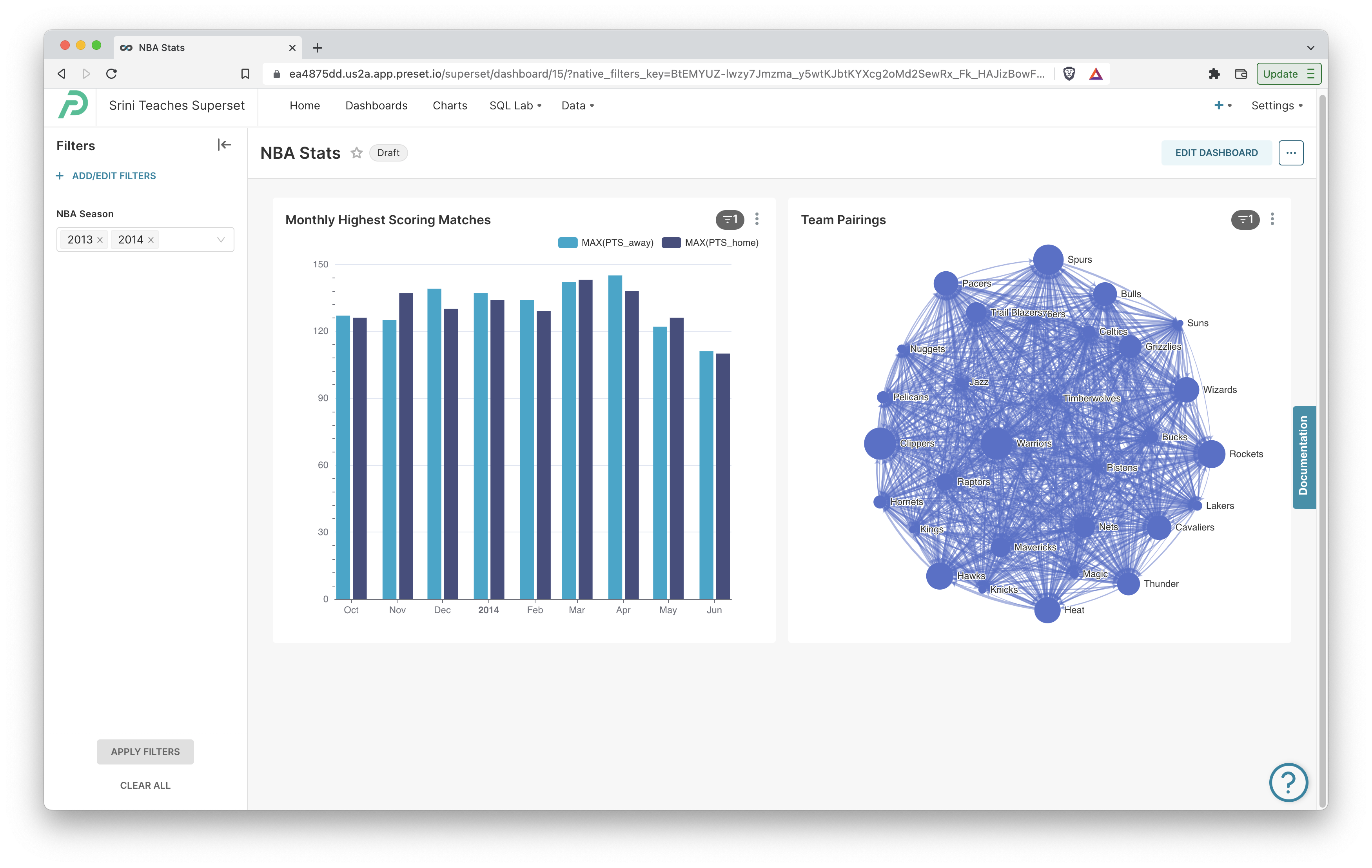Open the Charts navigation item
Image resolution: width=1372 pixels, height=868 pixels.
[x=450, y=106]
